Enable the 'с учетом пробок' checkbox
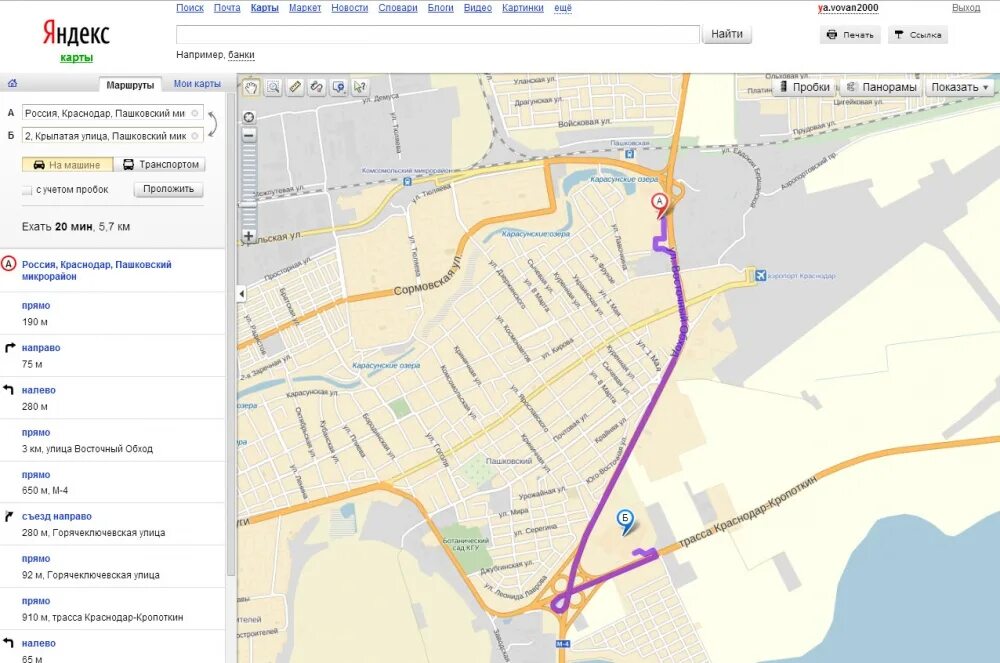 (x=27, y=190)
